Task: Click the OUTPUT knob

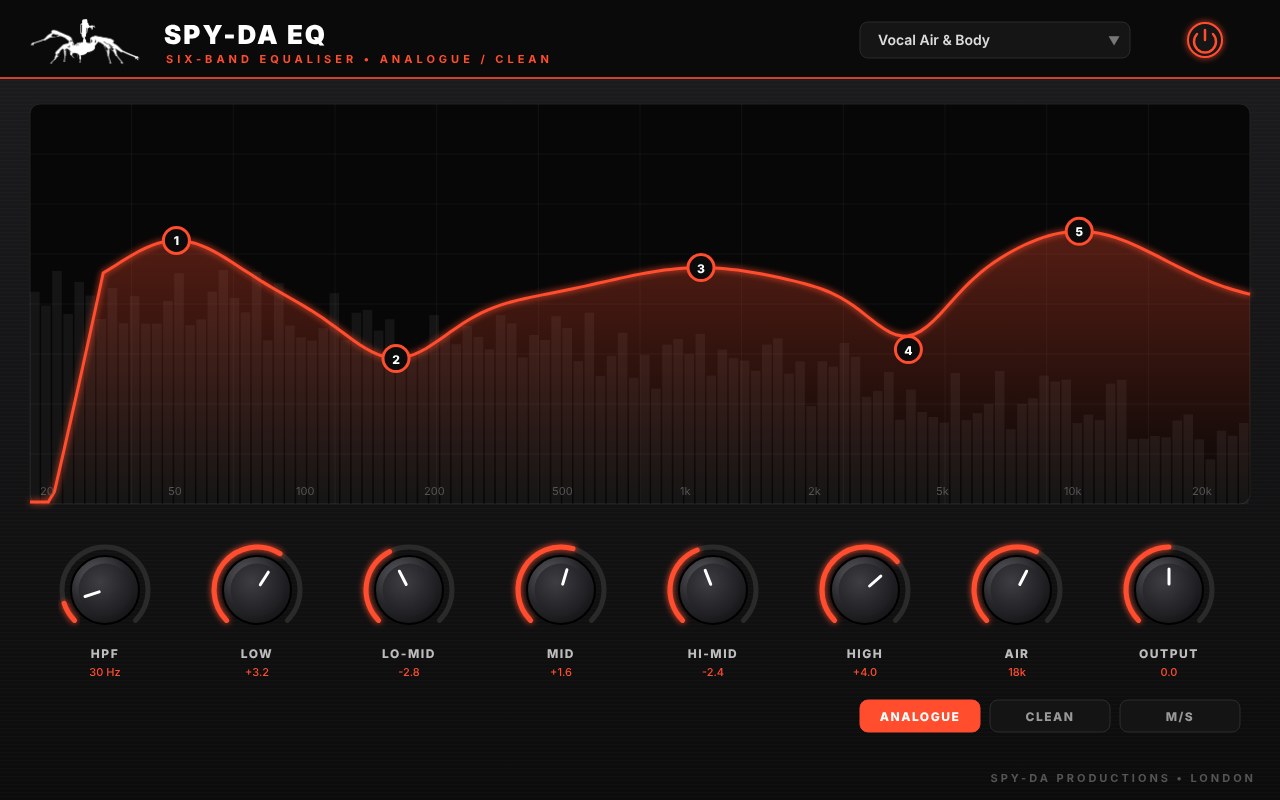Action: pyautogui.click(x=1169, y=590)
